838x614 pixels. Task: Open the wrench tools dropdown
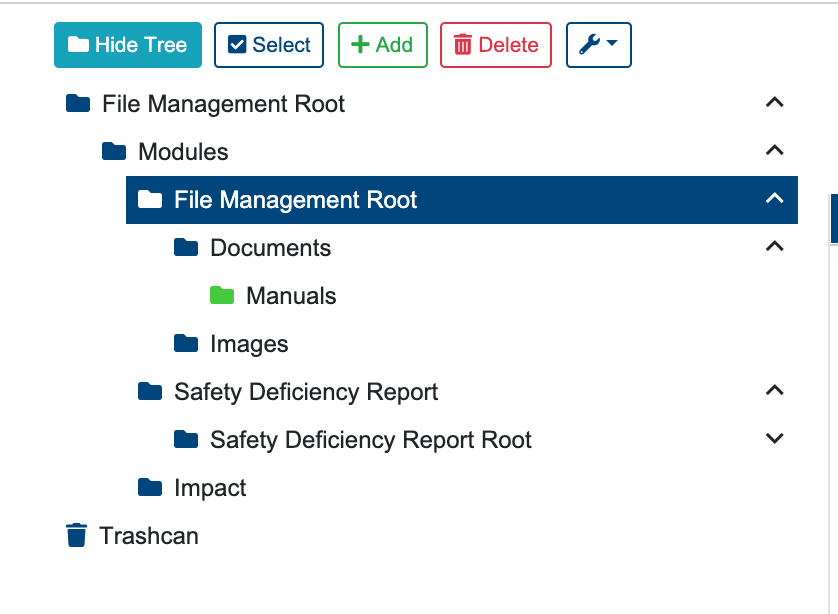599,45
